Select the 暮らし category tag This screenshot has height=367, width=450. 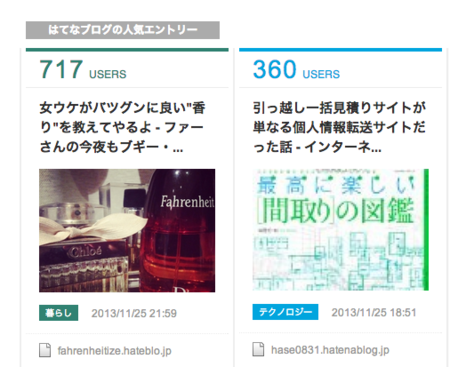pyautogui.click(x=59, y=313)
